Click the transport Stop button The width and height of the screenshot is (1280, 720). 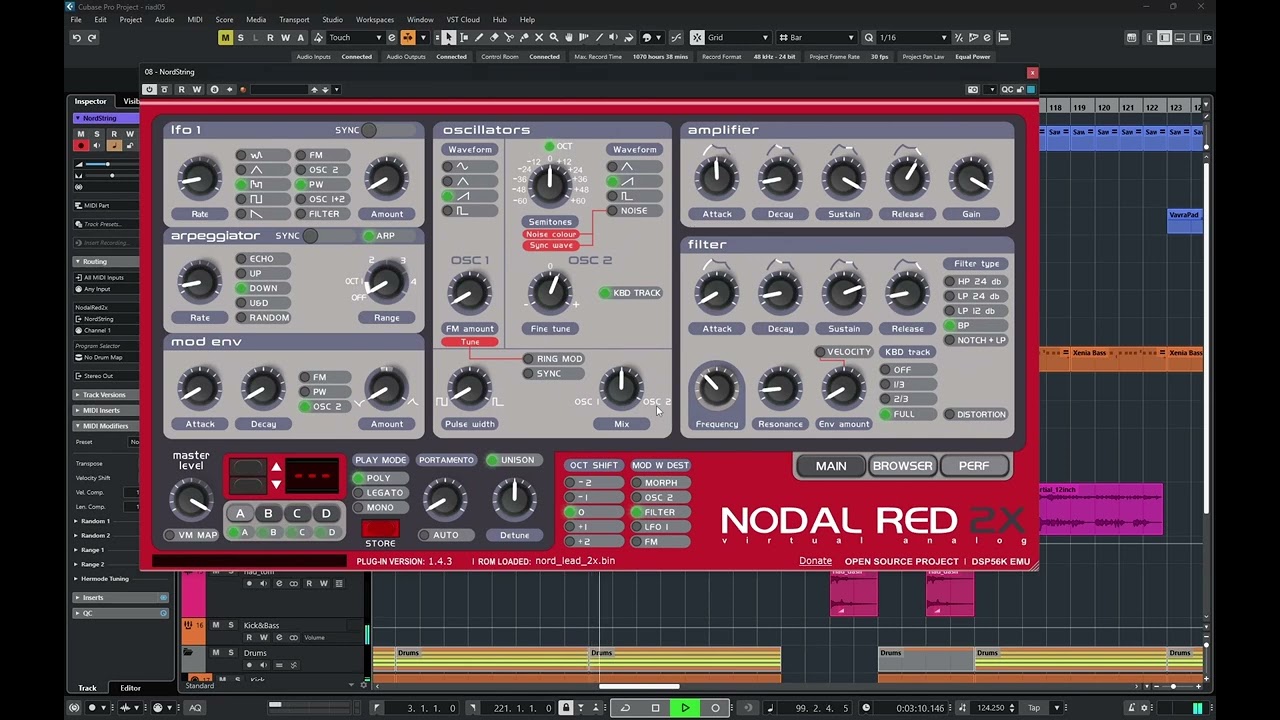pyautogui.click(x=655, y=708)
